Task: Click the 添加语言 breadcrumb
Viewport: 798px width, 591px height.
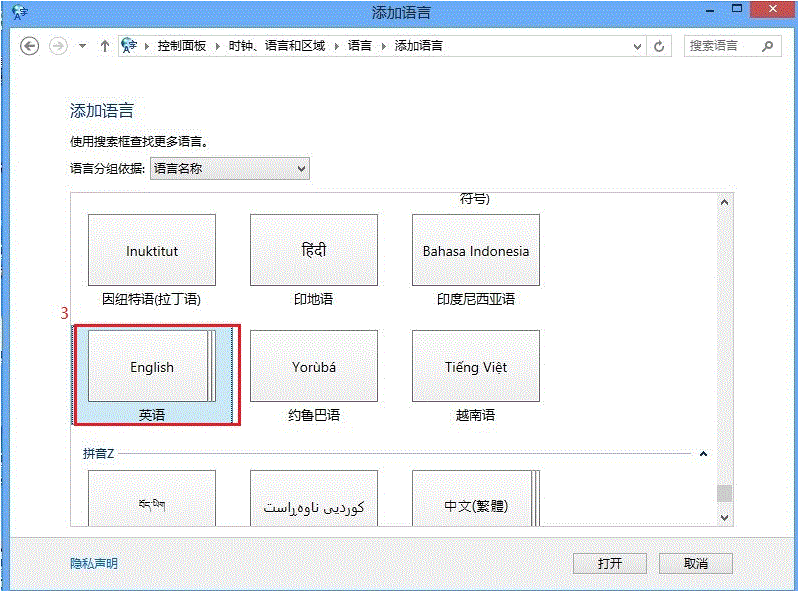Action: [418, 46]
